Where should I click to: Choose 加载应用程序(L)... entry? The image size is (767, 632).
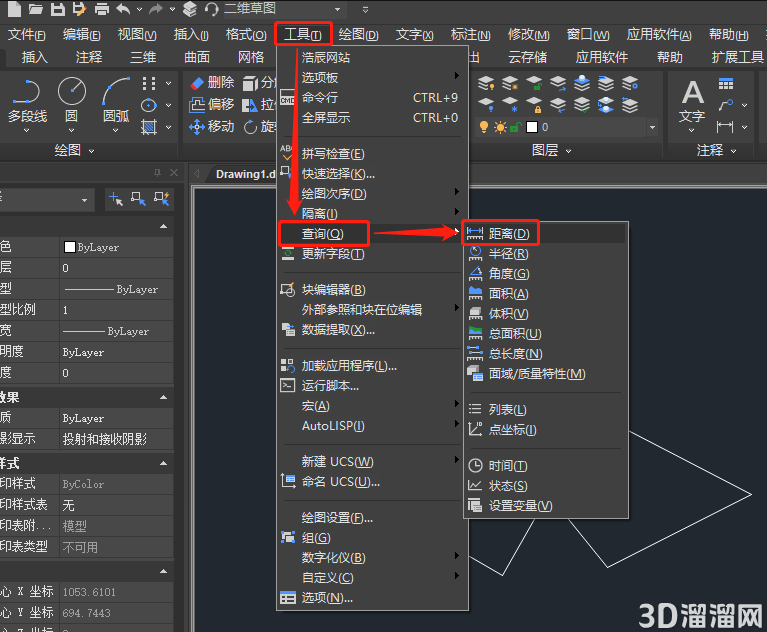349,365
